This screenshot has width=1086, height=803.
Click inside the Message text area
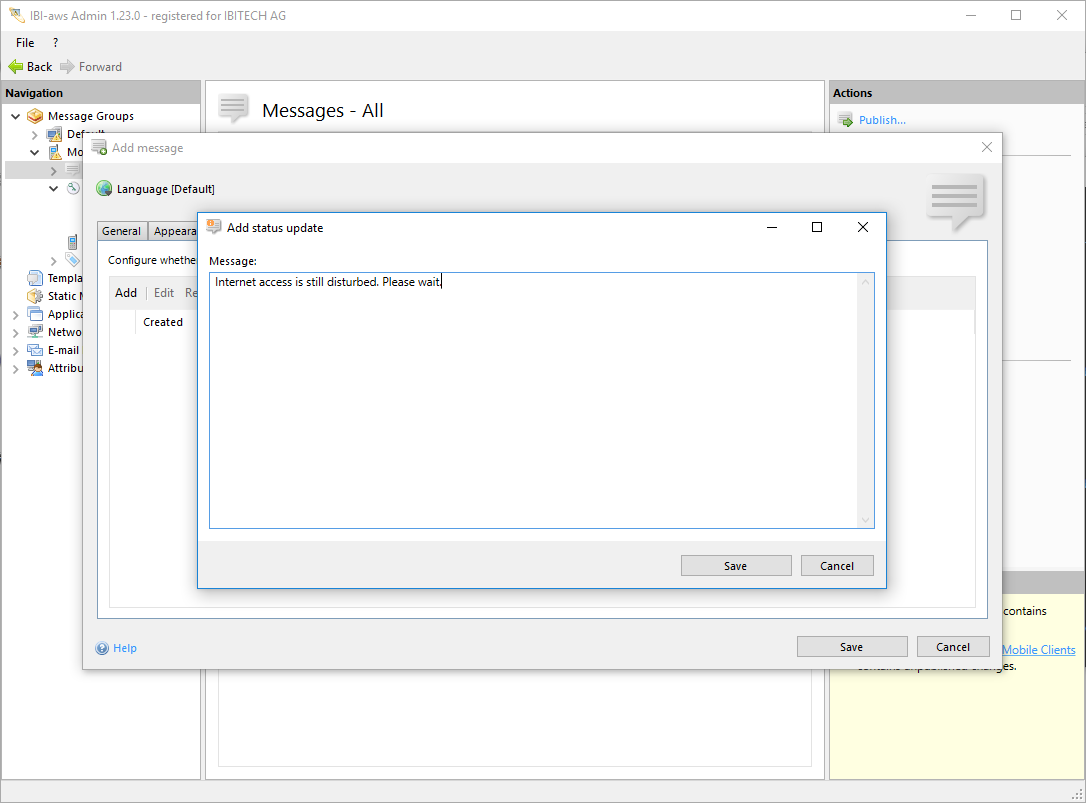tap(535, 400)
